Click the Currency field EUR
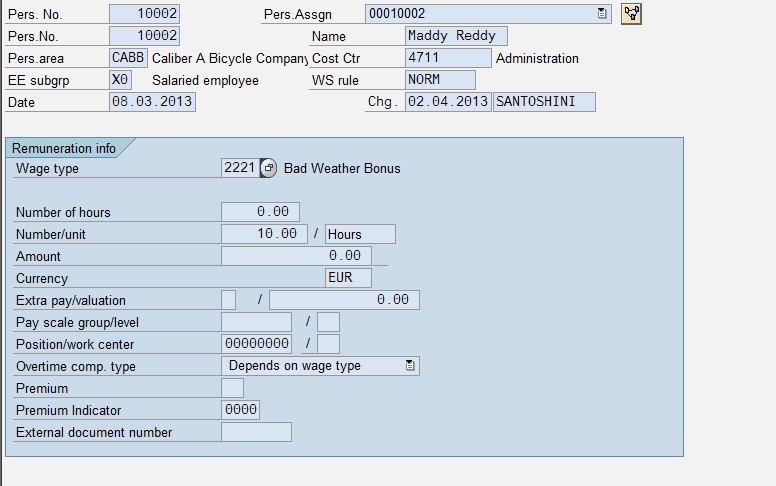The height and width of the screenshot is (486, 776). click(x=348, y=278)
